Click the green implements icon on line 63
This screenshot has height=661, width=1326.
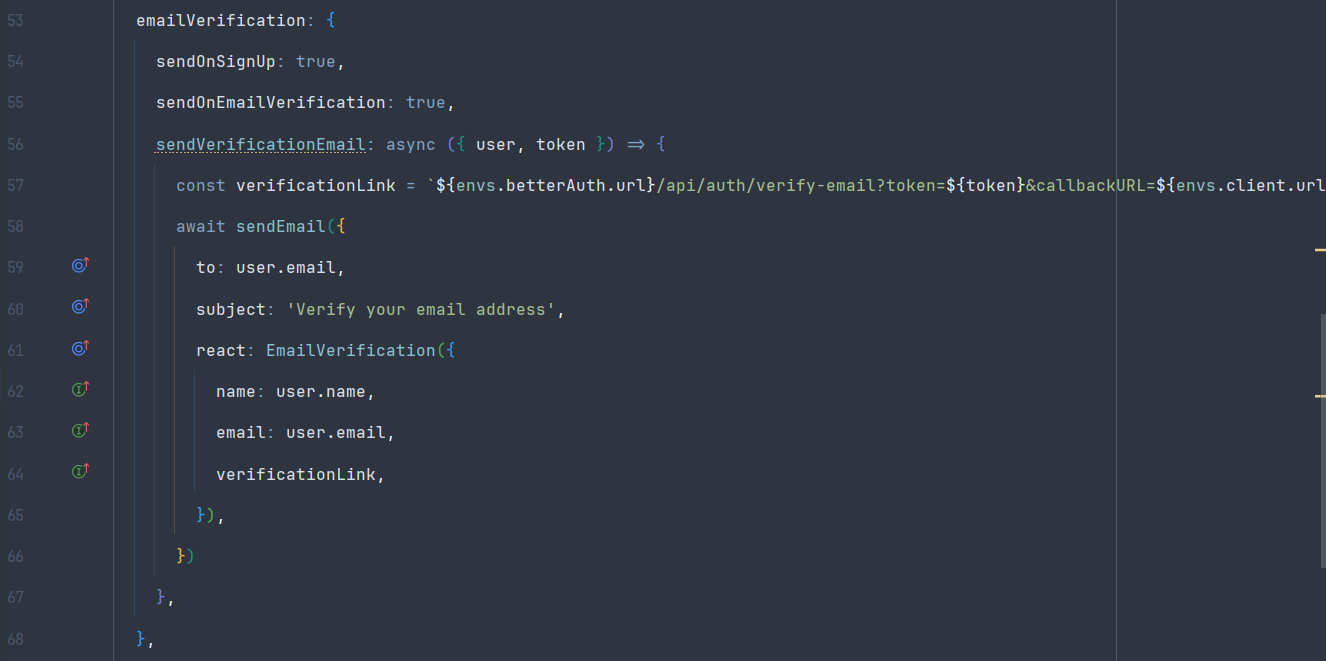tap(81, 430)
